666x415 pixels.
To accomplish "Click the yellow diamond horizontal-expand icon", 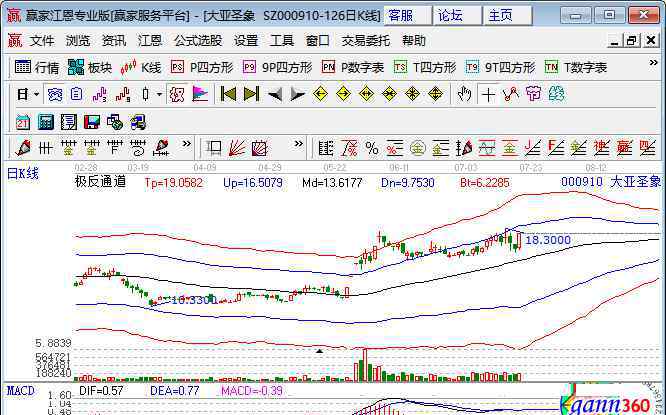I will click(366, 94).
